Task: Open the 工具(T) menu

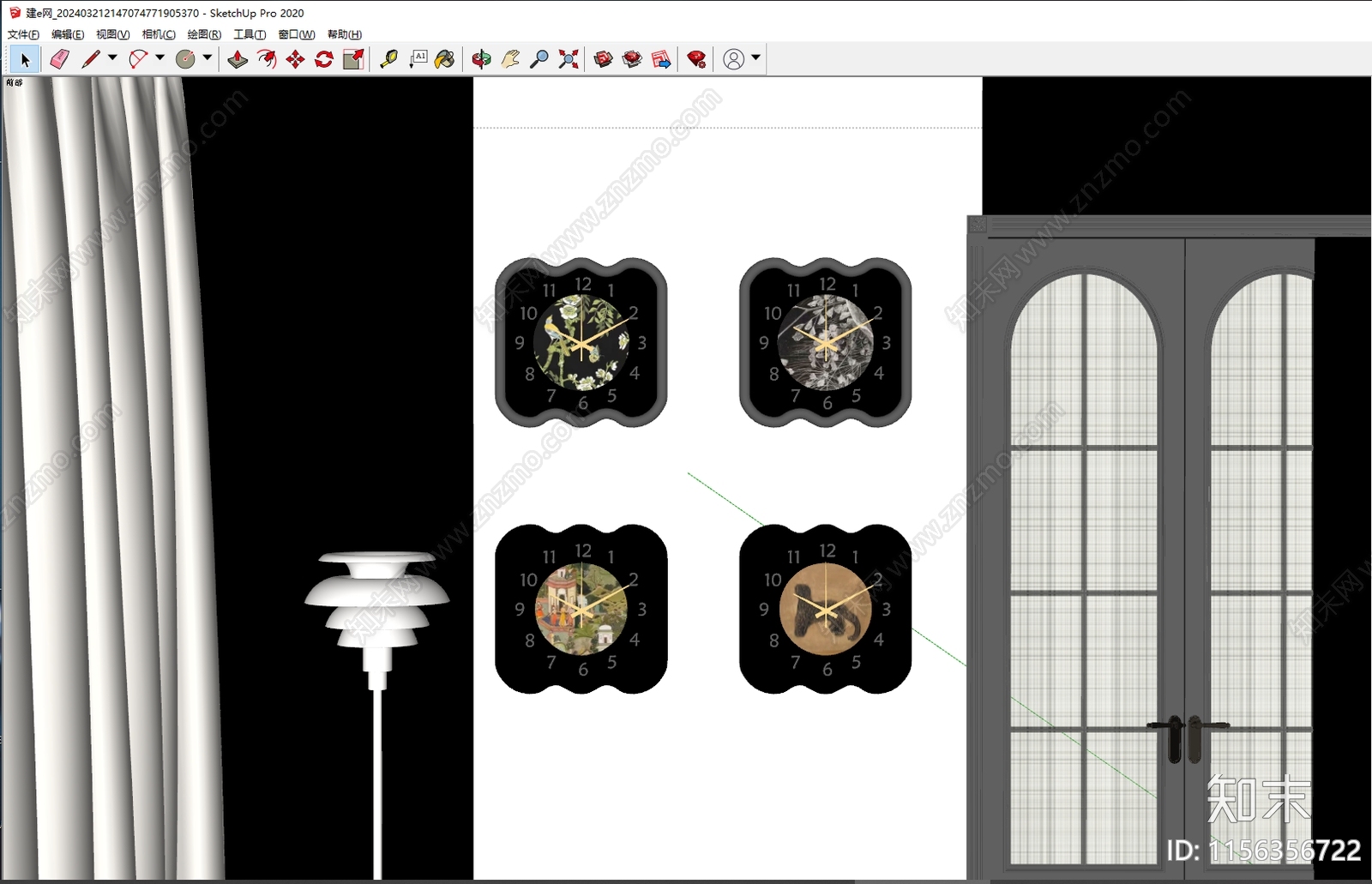Action: 250,34
